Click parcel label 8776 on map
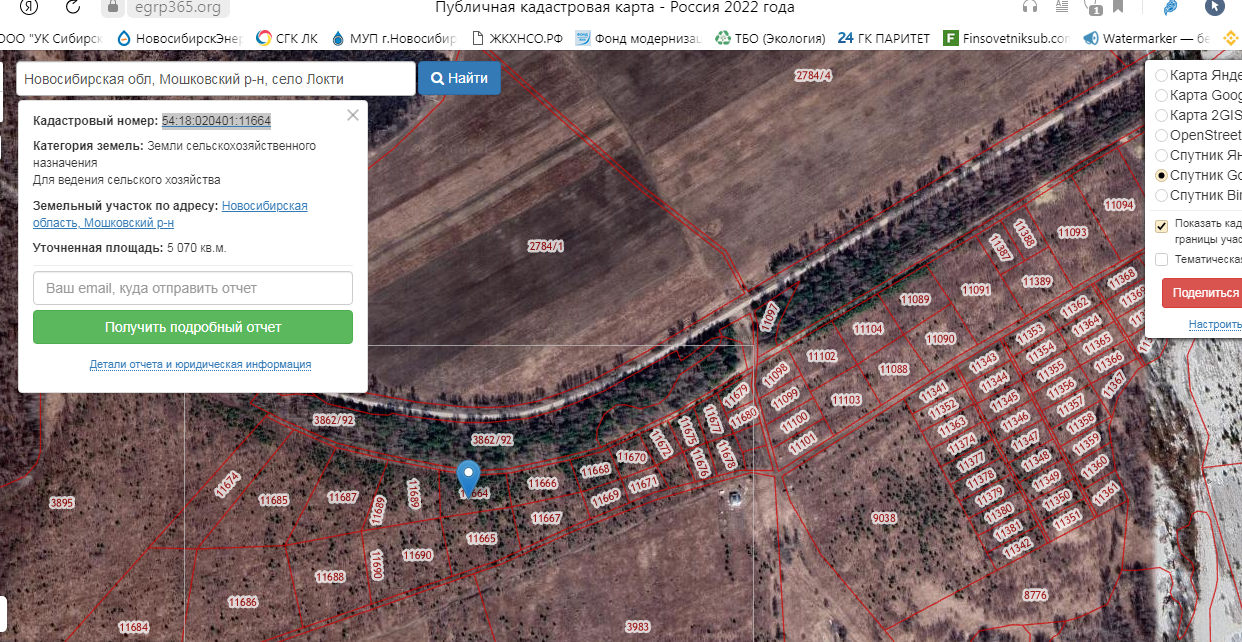The width and height of the screenshot is (1242, 642). 1035,595
